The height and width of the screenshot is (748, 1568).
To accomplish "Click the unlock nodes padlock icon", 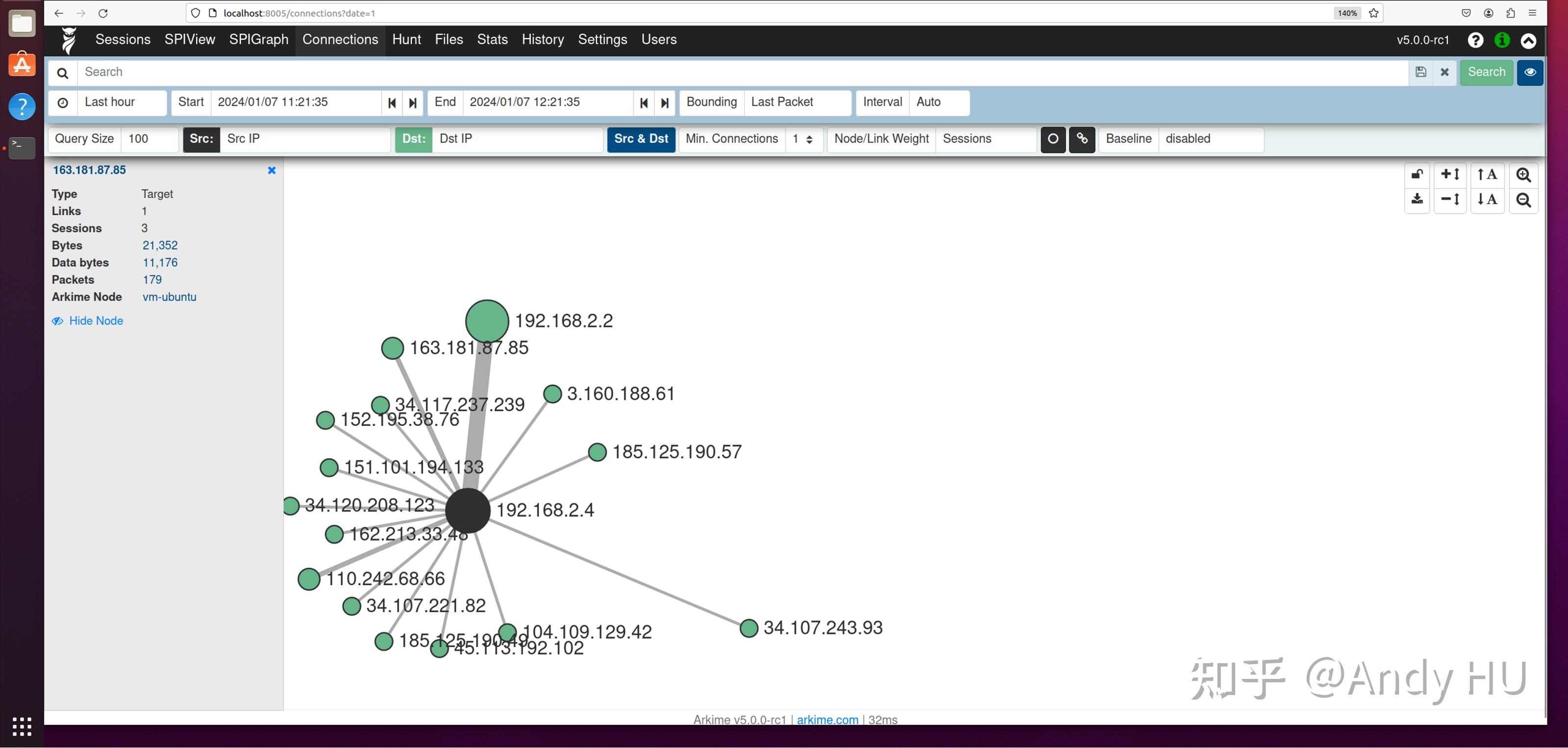I will point(1417,175).
